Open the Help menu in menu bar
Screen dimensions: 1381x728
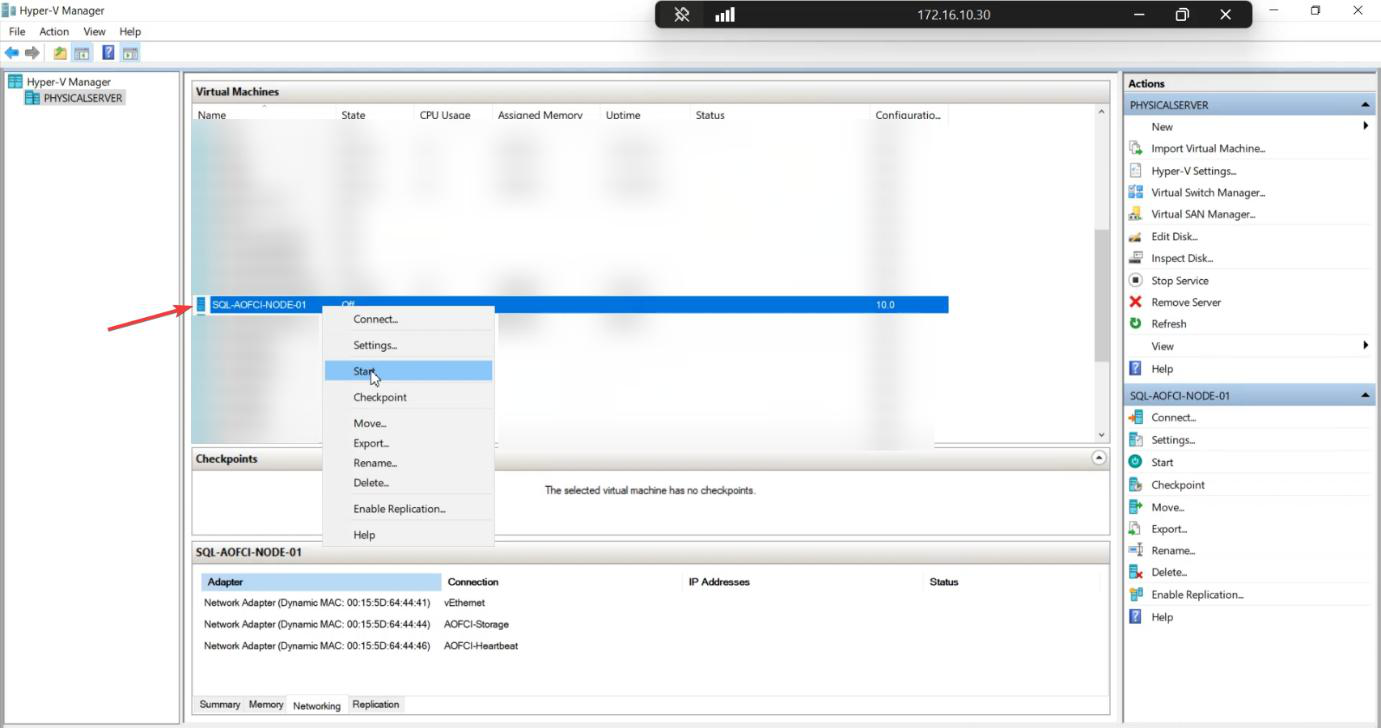[x=130, y=32]
